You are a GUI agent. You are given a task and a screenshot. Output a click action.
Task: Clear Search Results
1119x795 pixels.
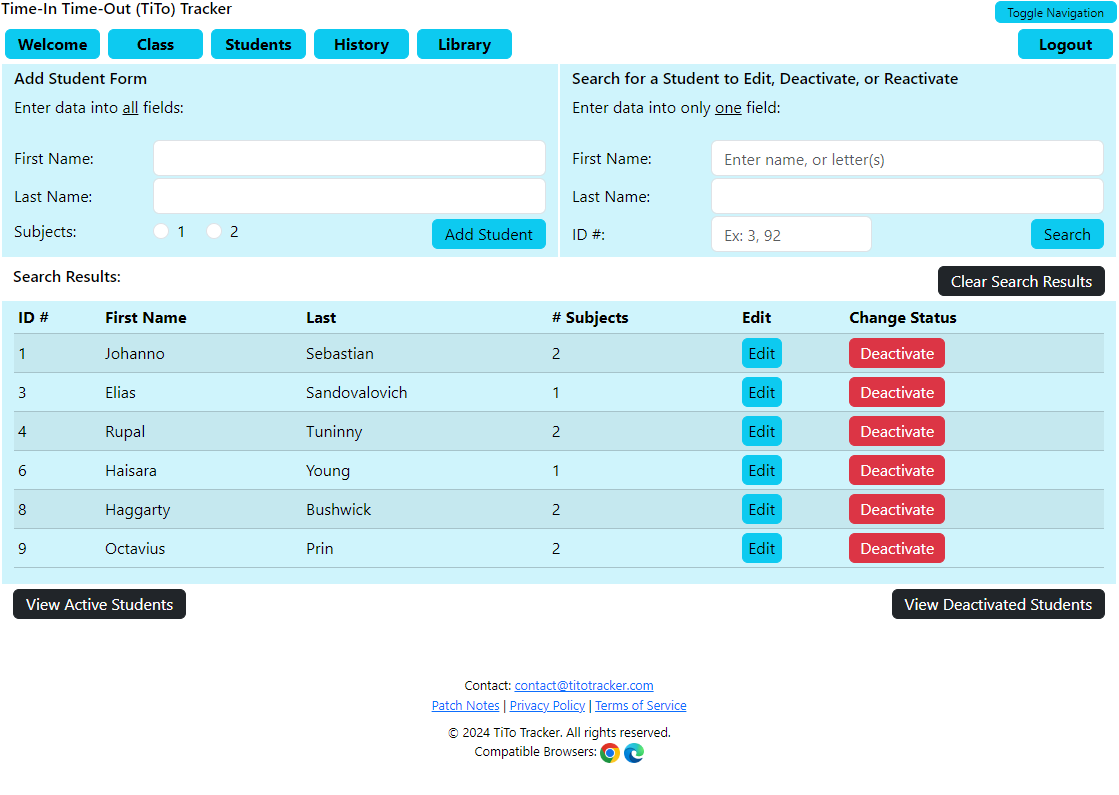tap(1021, 281)
